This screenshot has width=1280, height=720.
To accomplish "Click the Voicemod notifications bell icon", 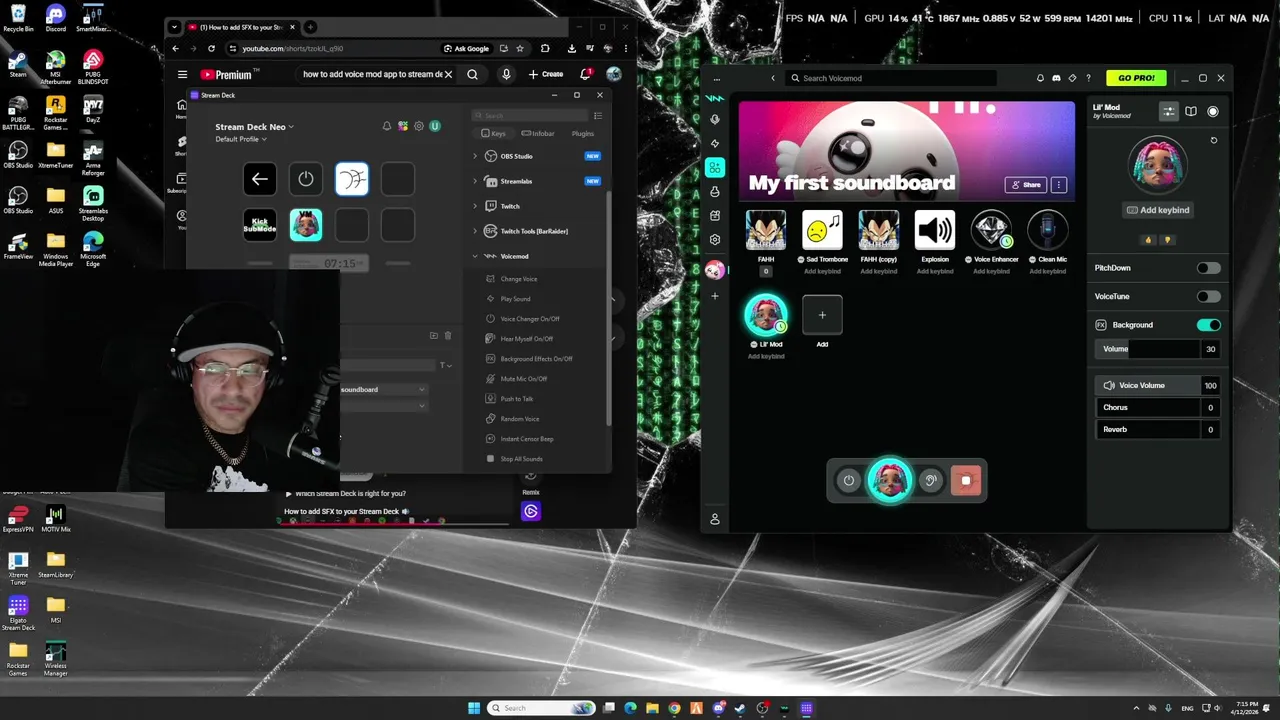I will click(1040, 78).
